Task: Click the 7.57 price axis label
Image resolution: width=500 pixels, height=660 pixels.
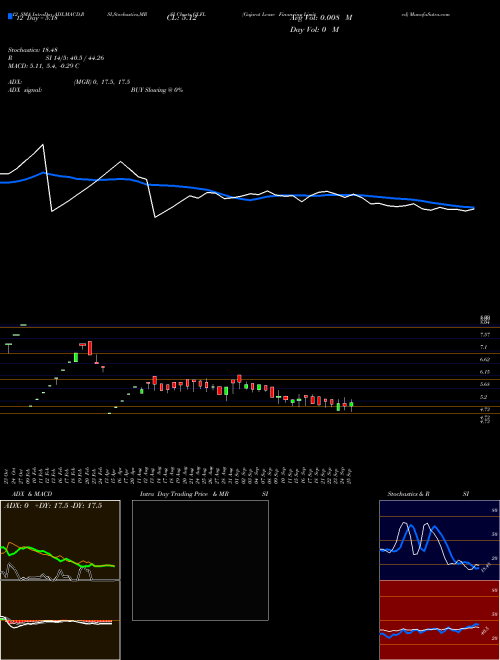Action: coord(484,335)
